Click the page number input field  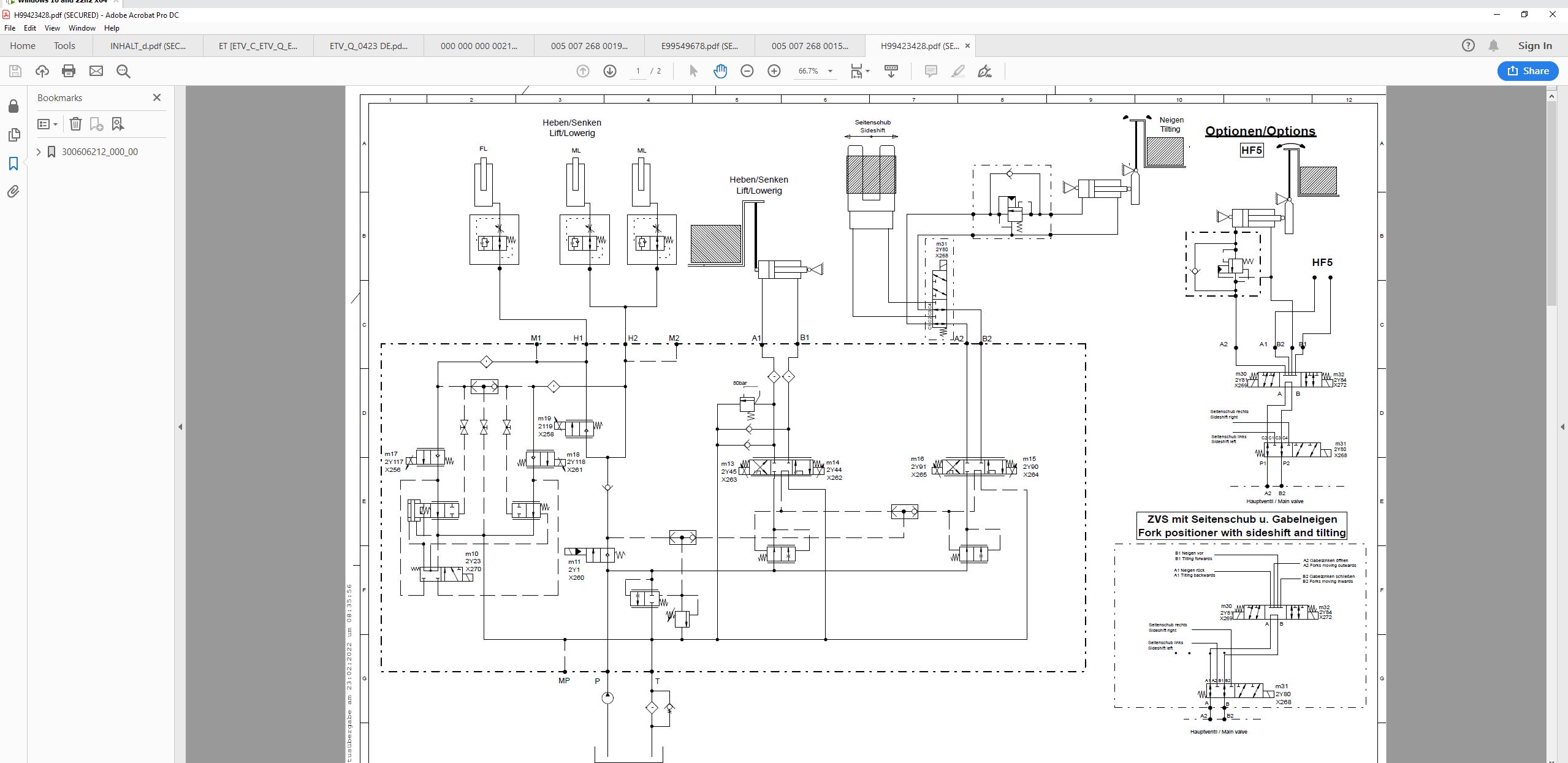(x=638, y=71)
